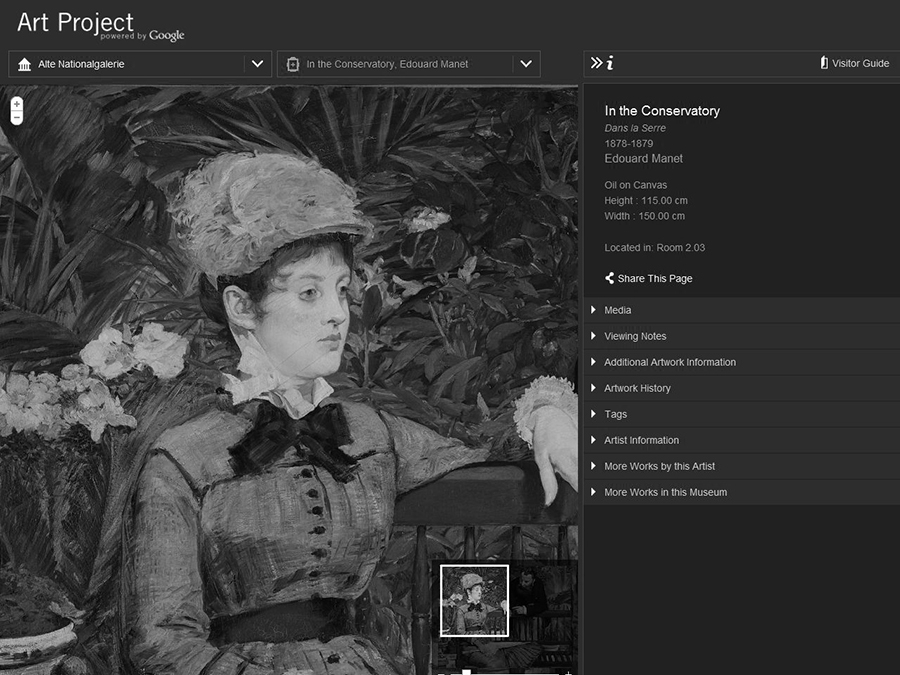Zoom out using the minus button
Image resolution: width=900 pixels, height=675 pixels.
(x=17, y=118)
